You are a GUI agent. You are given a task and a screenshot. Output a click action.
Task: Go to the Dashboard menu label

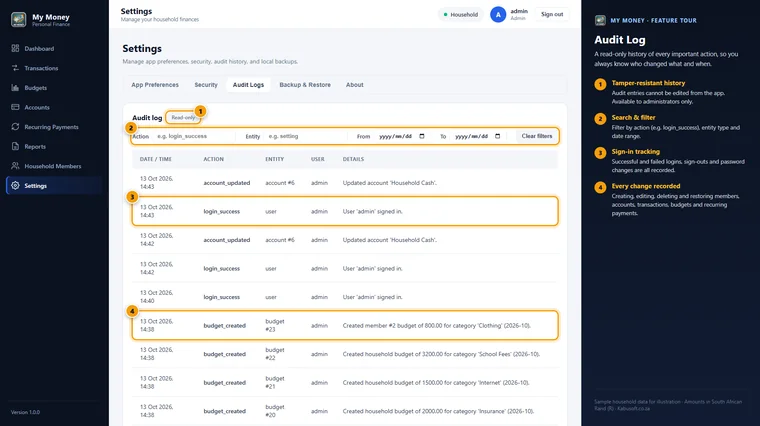[39, 48]
